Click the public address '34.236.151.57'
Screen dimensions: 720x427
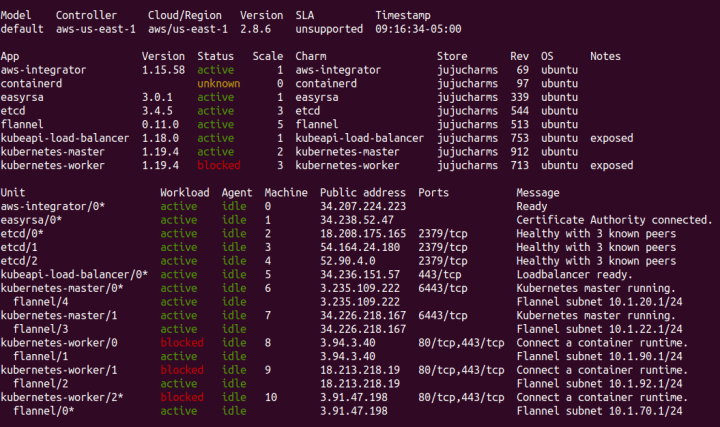click(360, 275)
